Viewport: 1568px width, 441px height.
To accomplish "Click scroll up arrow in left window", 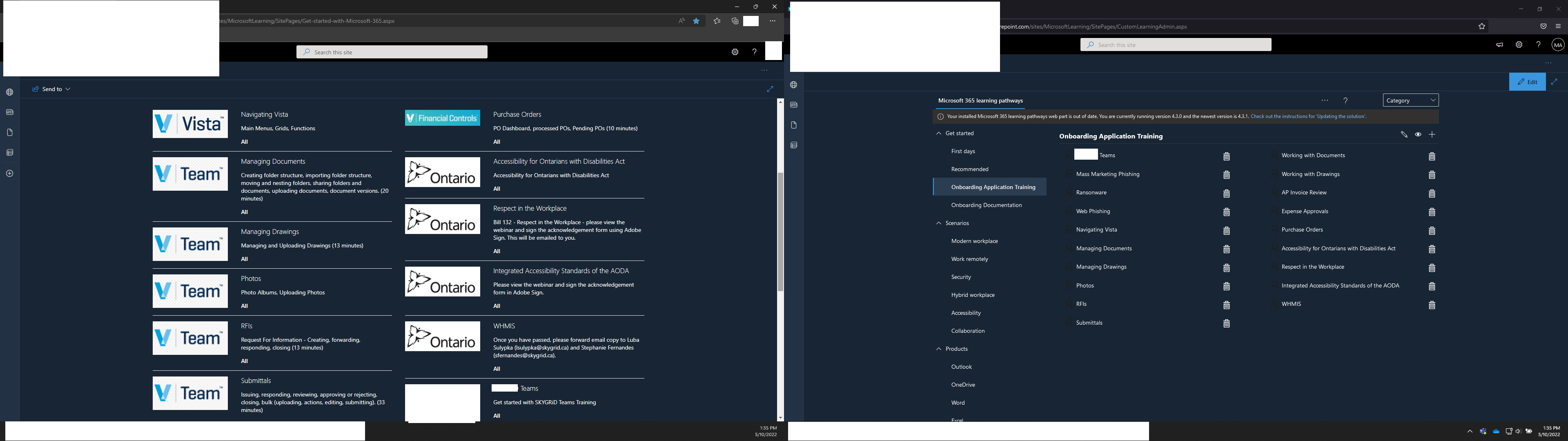I will (780, 102).
